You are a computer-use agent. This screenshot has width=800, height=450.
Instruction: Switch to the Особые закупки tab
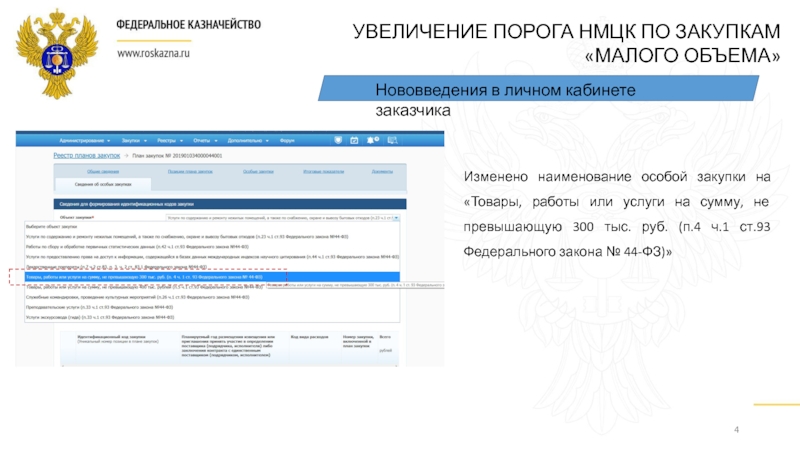[258, 171]
